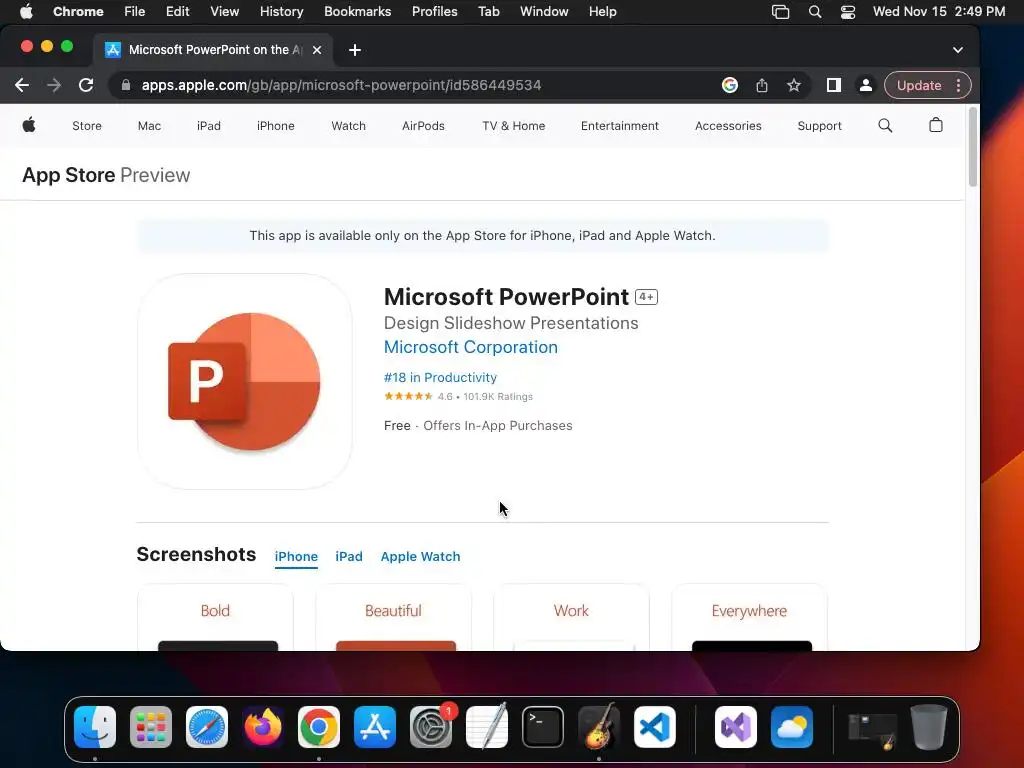Open Visual Studio Code in dock
This screenshot has height=768, width=1024.
pyautogui.click(x=655, y=727)
